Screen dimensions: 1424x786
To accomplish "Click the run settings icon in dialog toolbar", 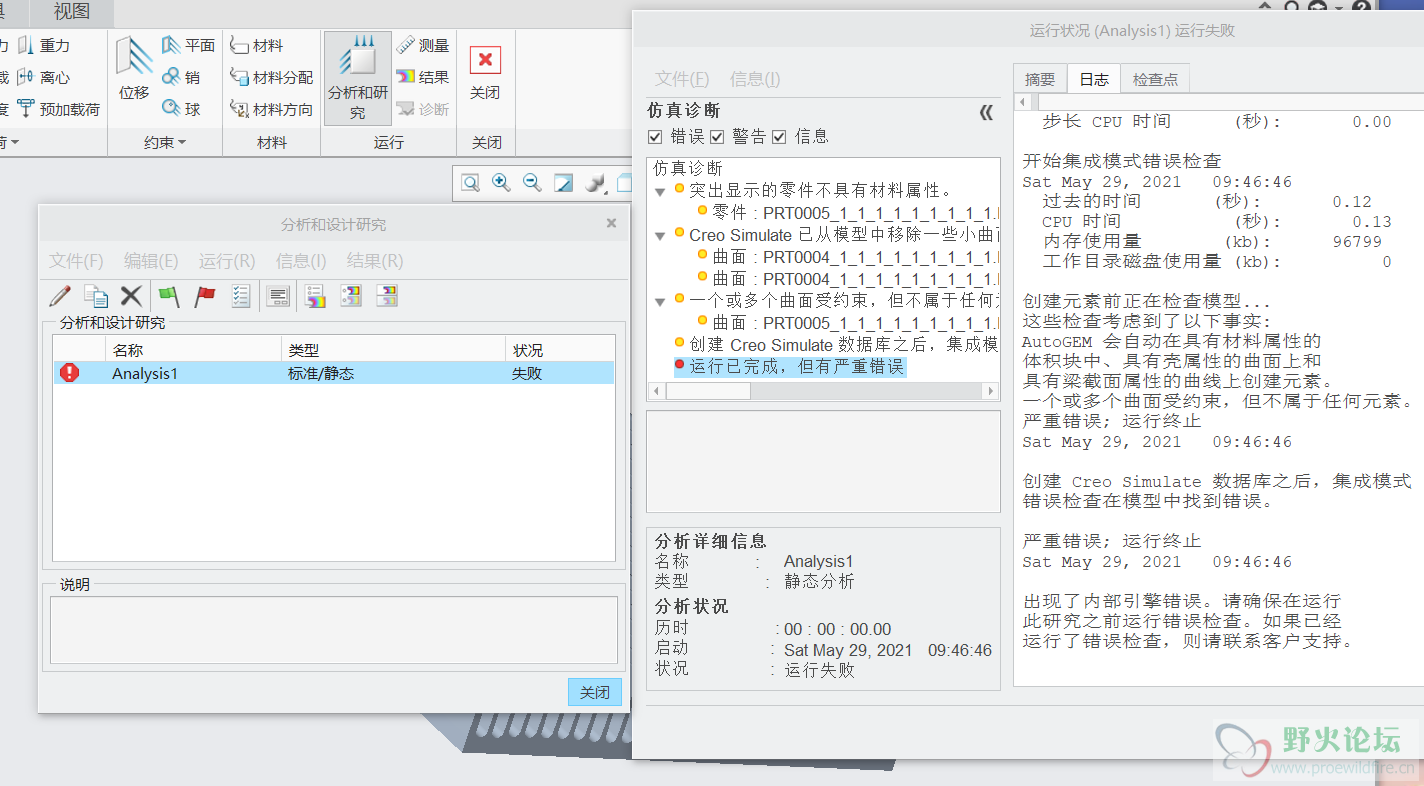I will [279, 296].
